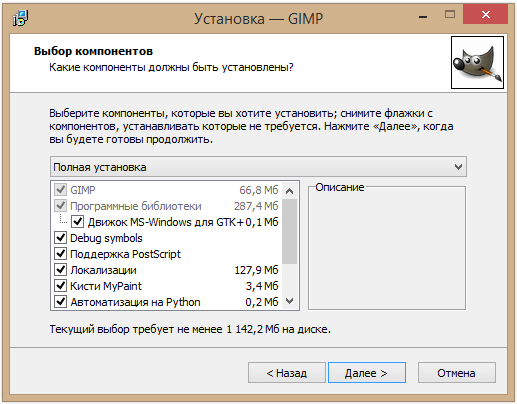The width and height of the screenshot is (517, 404).
Task: Uncheck Автоматизация на Python checkbox
Action: [x=60, y=302]
